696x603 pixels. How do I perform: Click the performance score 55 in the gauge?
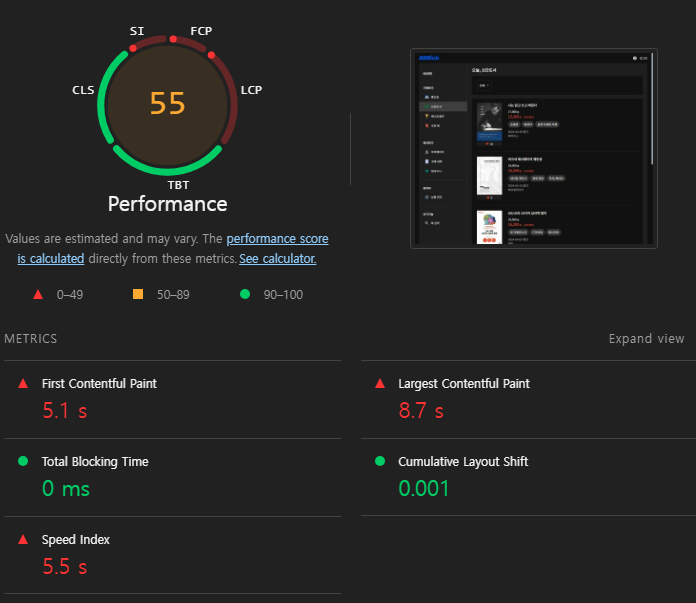pyautogui.click(x=167, y=103)
